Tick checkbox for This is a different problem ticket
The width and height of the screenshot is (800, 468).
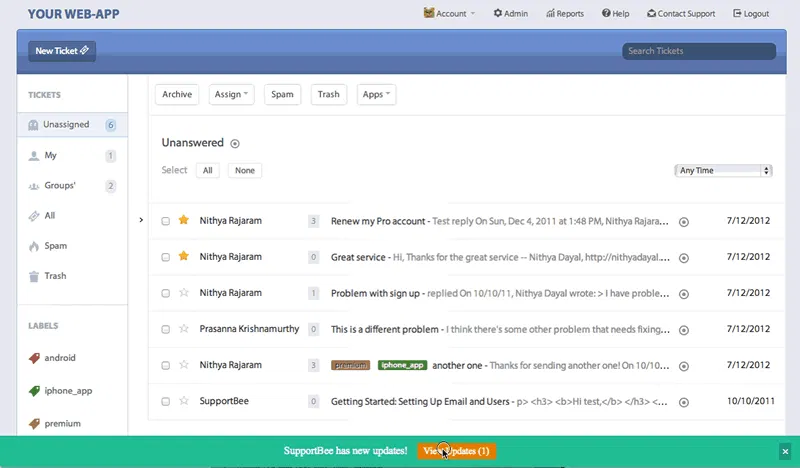tap(165, 330)
